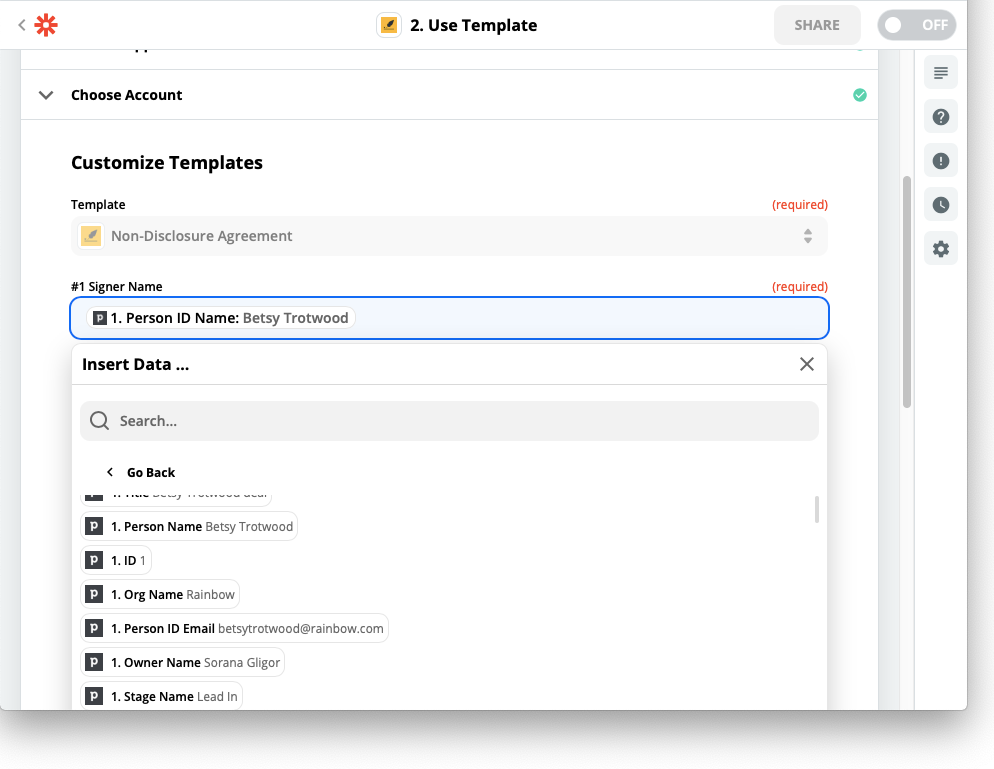Viewport: 994px width, 769px height.
Task: Insert Person ID Email data pill
Action: click(x=235, y=628)
